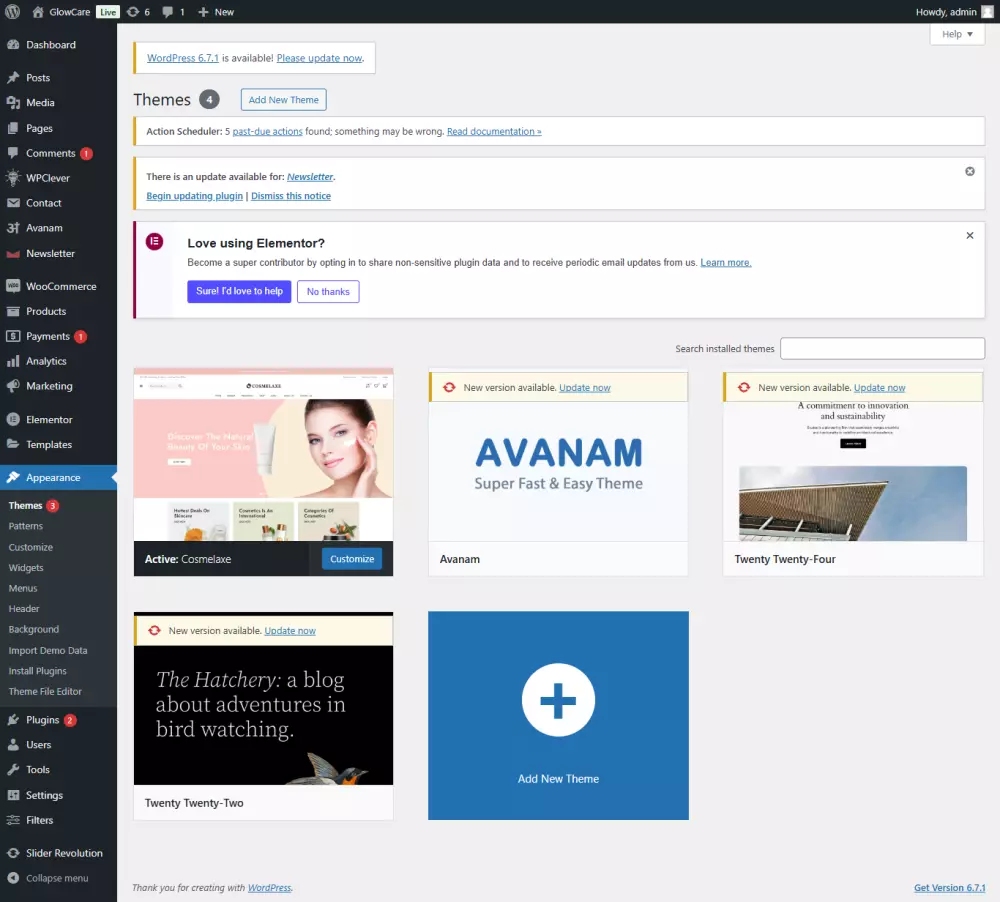Image resolution: width=1000 pixels, height=902 pixels.
Task: Expand the Help dropdown tab
Action: click(x=957, y=34)
